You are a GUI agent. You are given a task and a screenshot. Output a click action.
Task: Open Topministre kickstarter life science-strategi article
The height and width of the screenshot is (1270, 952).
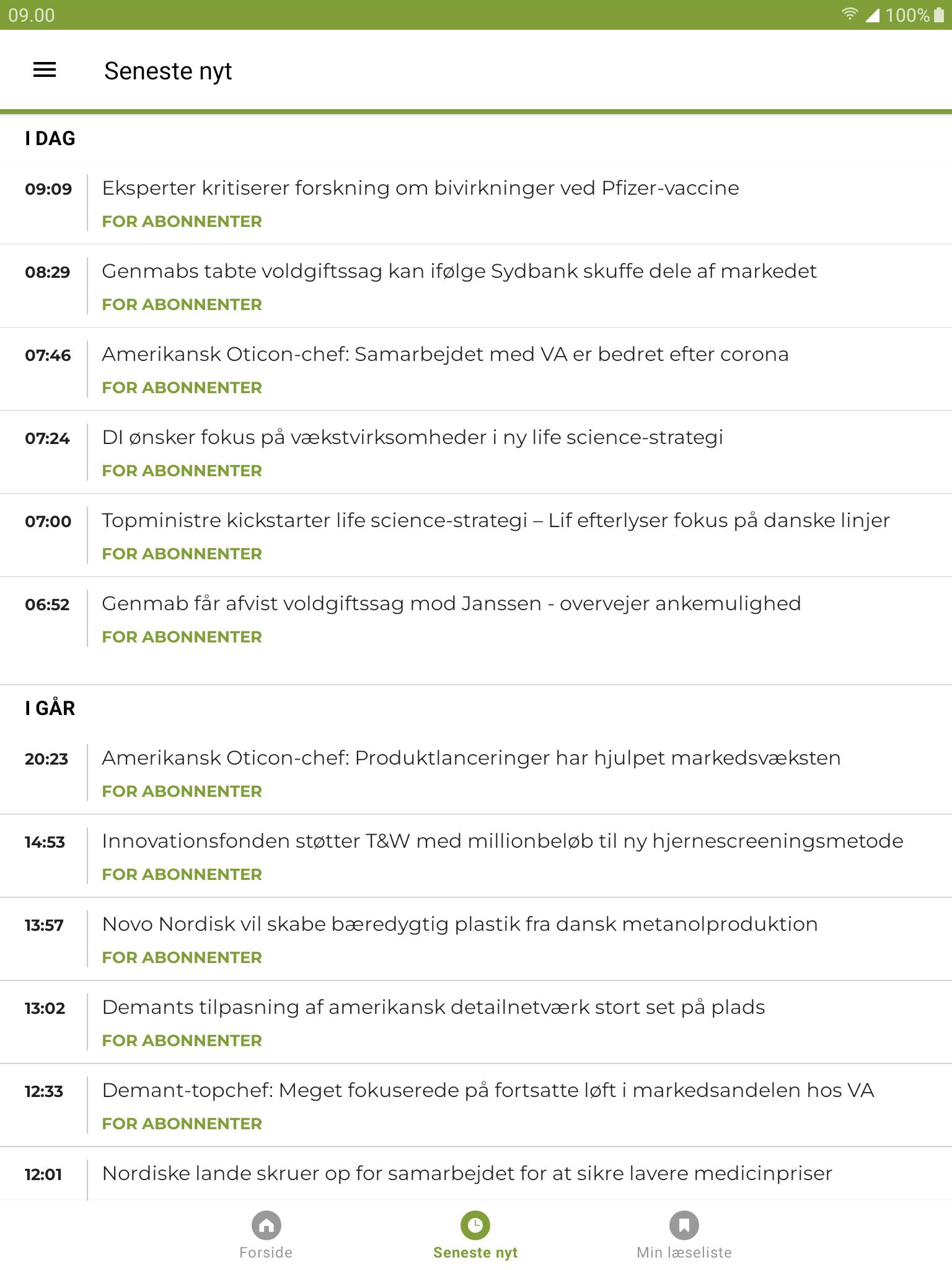tap(476, 535)
